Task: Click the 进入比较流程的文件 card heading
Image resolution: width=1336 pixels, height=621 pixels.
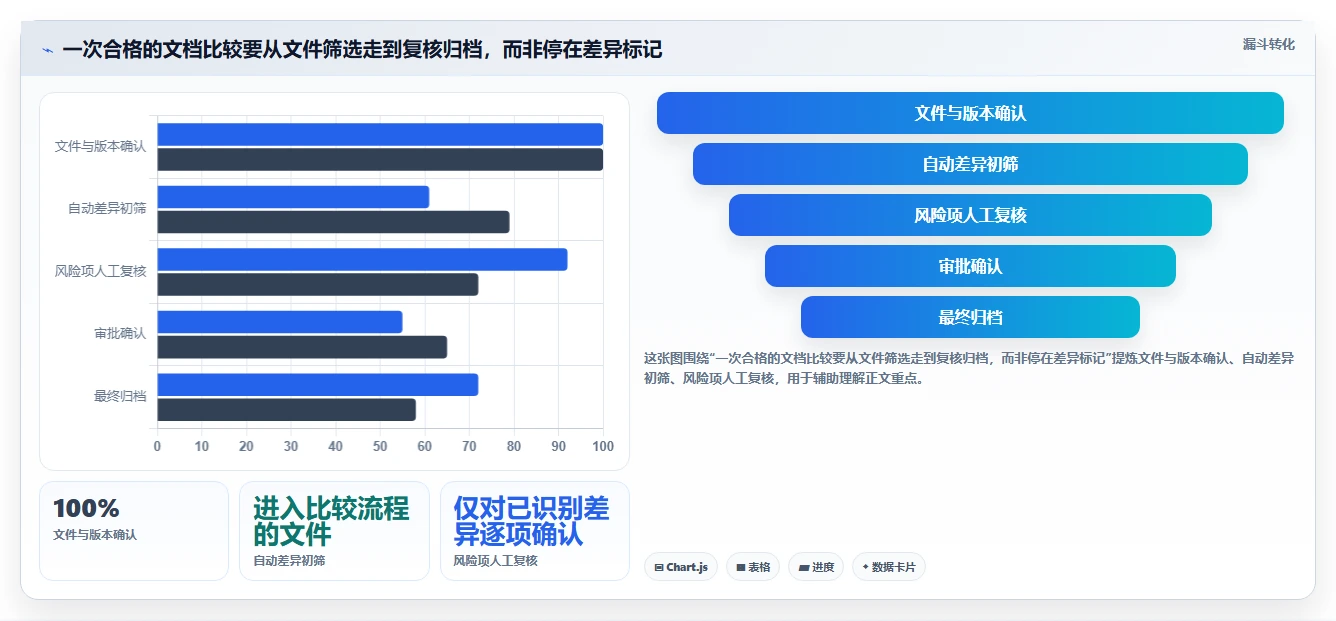Action: (331, 521)
